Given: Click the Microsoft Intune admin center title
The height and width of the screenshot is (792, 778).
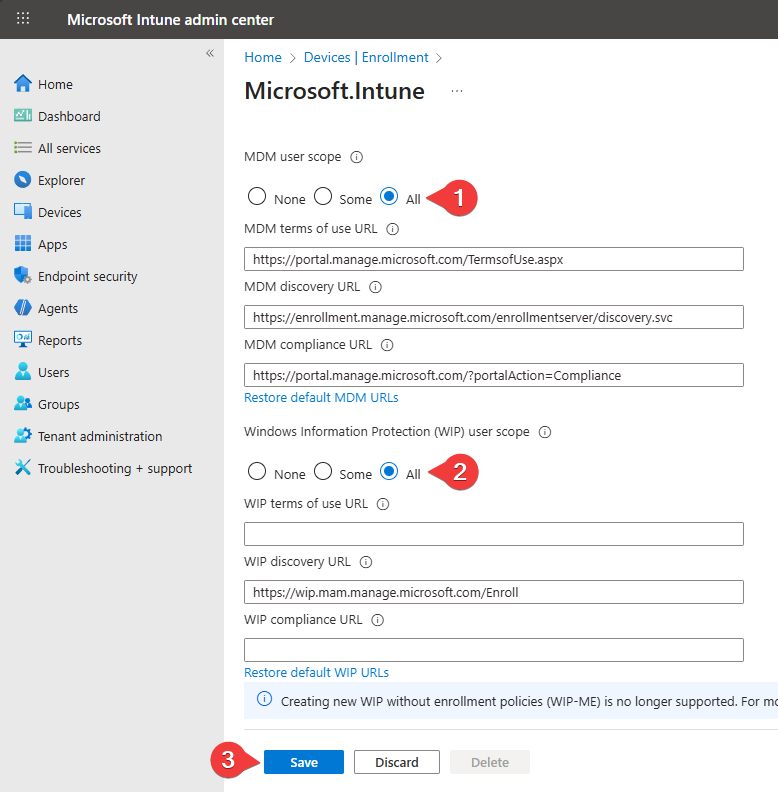Looking at the screenshot, I should (170, 20).
